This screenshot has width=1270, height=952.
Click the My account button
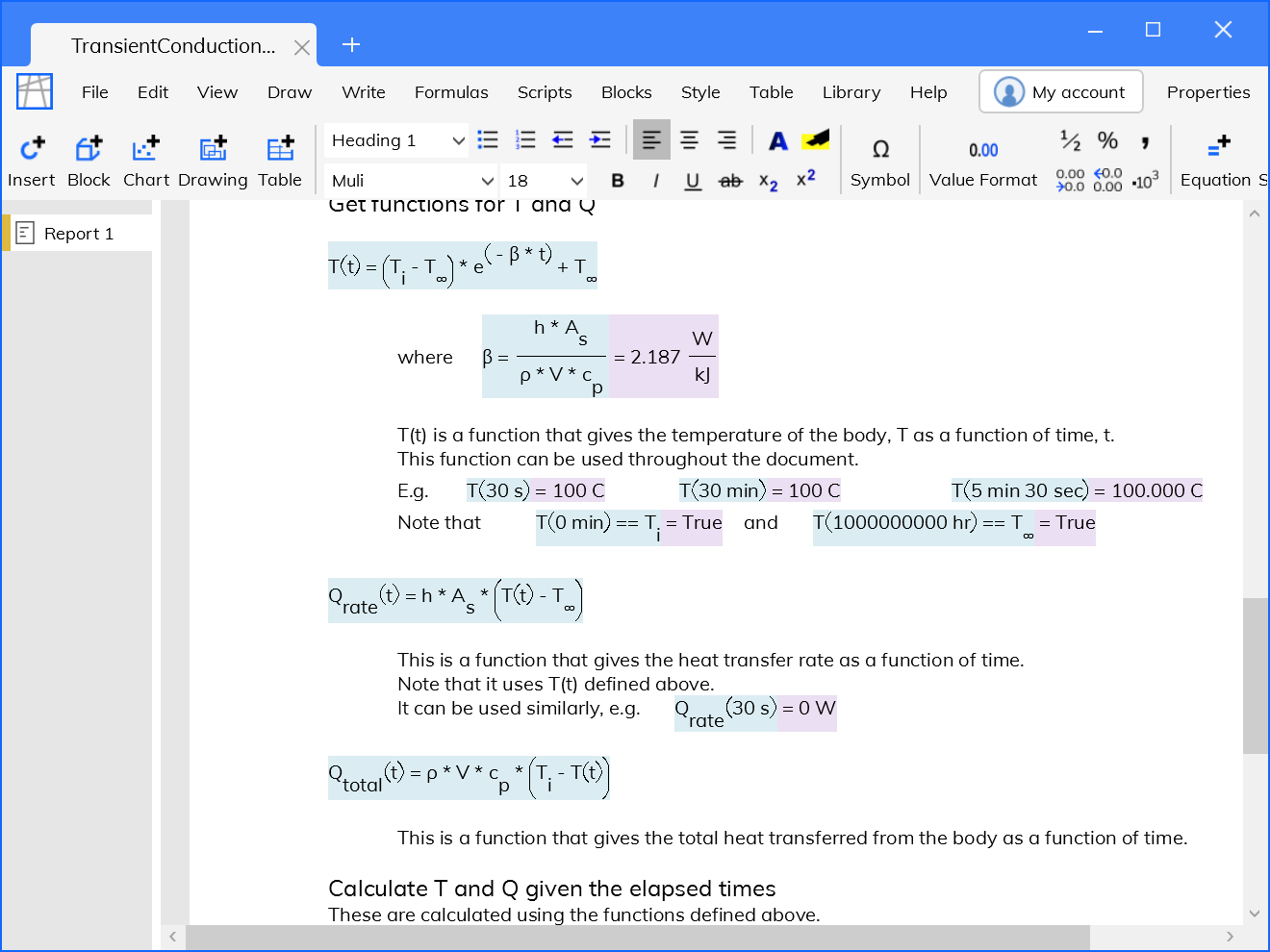1060,91
